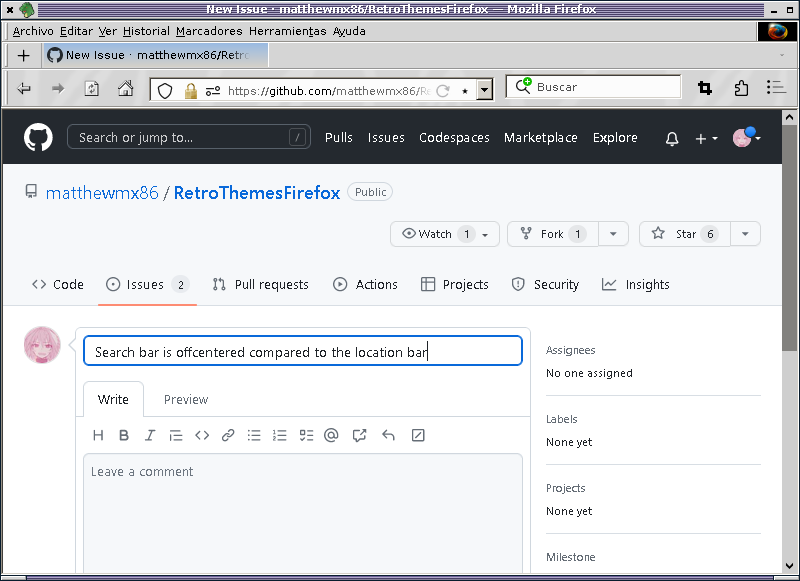Open the list all tabs arrow
The height and width of the screenshot is (581, 800).
click(782, 55)
